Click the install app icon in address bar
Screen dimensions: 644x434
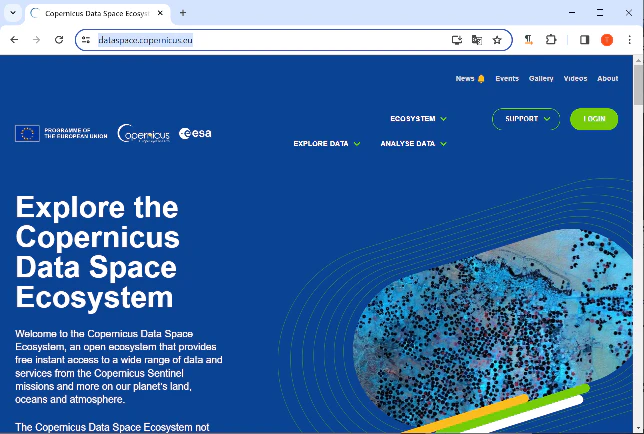[457, 40]
